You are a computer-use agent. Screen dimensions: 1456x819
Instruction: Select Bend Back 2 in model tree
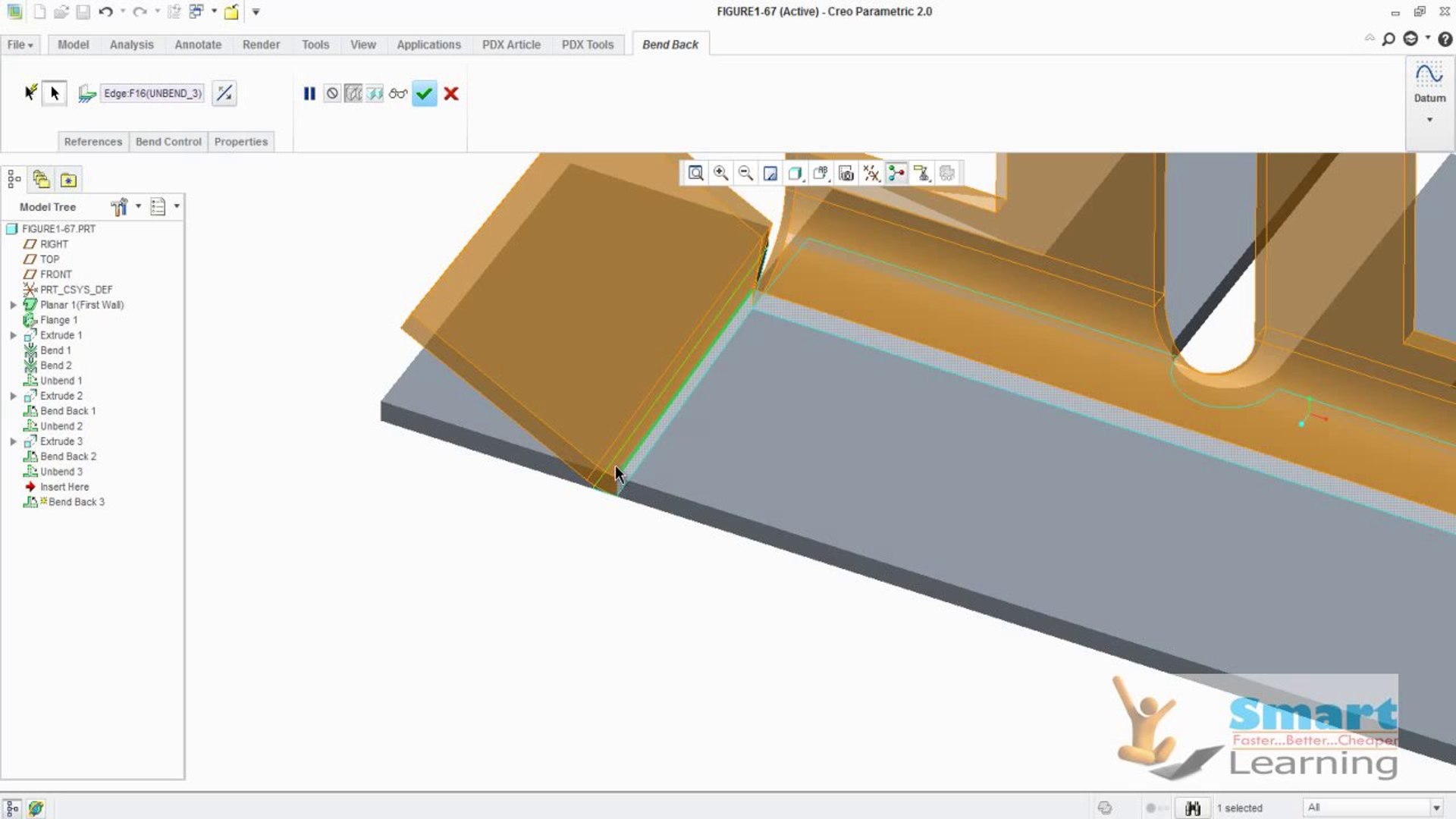click(x=68, y=457)
